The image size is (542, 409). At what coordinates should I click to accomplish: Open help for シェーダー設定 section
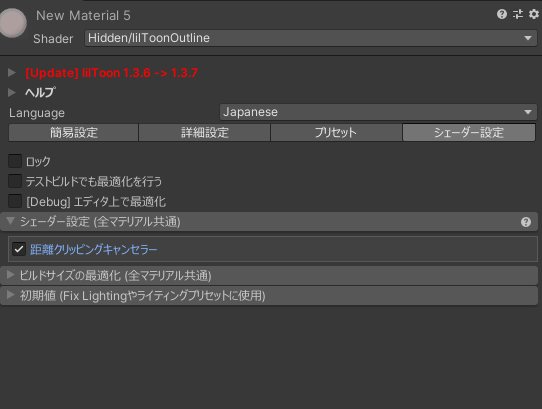[526, 222]
